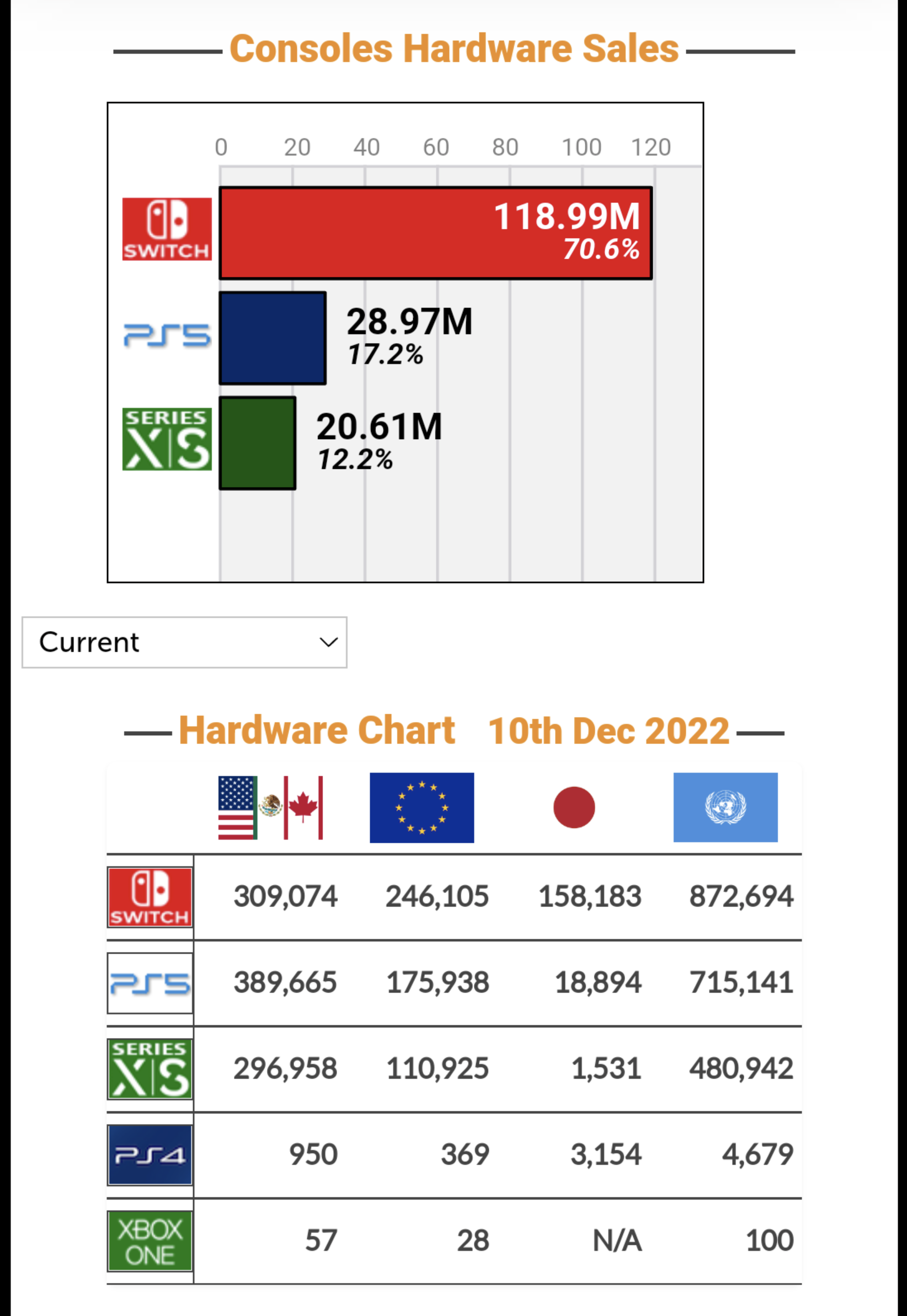Viewport: 907px width, 1316px height.
Task: Click the Xbox One Americas value 57
Action: 322,1240
